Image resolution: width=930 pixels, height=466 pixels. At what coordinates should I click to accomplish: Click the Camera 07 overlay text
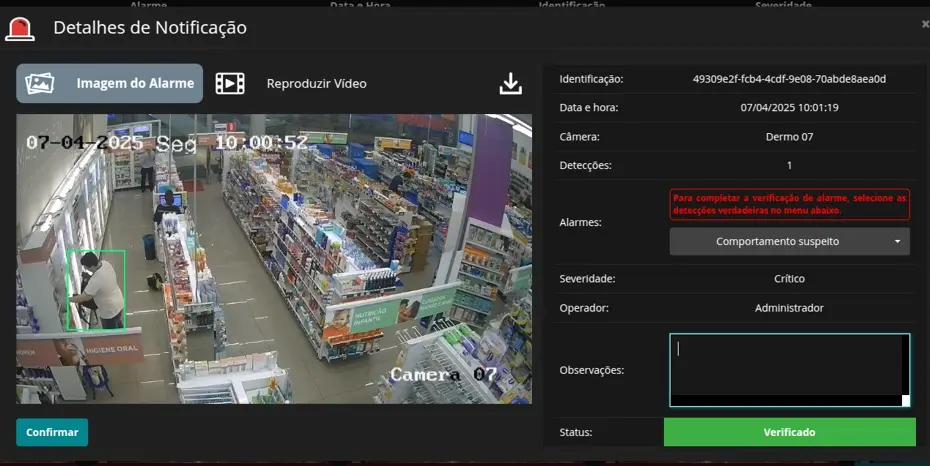point(442,374)
